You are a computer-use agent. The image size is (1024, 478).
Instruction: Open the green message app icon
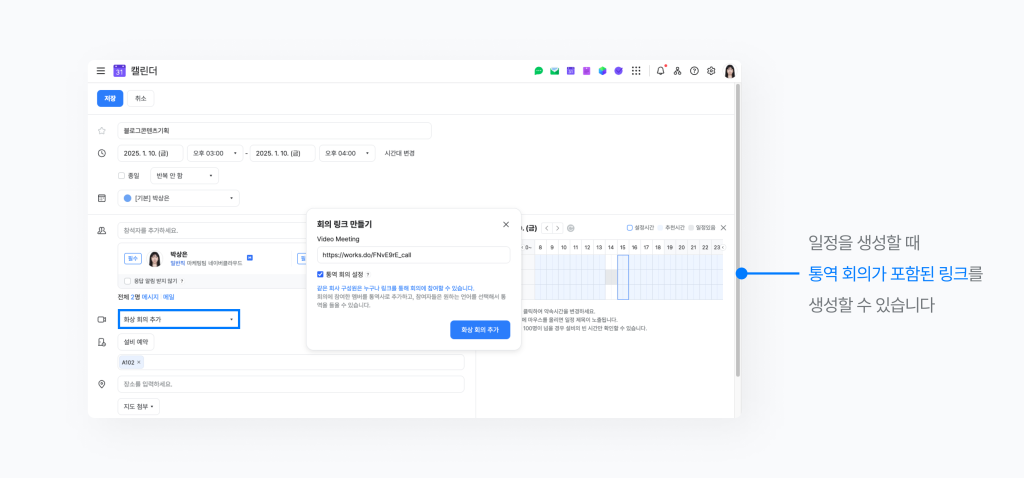point(539,71)
